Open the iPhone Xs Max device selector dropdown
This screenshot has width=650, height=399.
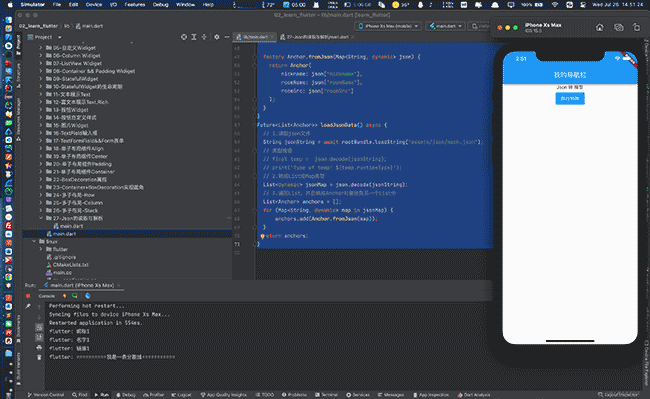(388, 26)
